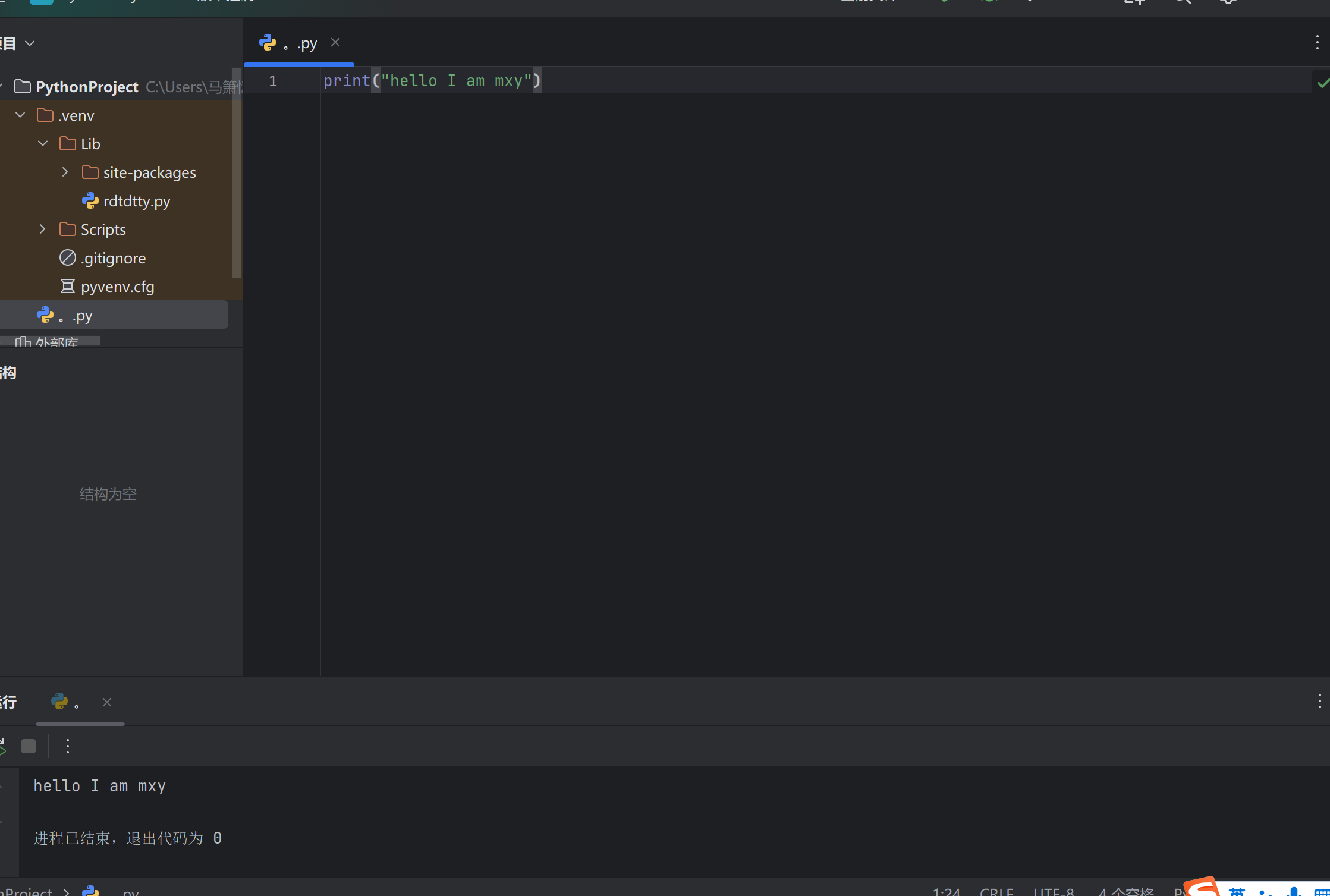Collapse the Lib folder chevron
The width and height of the screenshot is (1330, 896).
pyautogui.click(x=43, y=143)
